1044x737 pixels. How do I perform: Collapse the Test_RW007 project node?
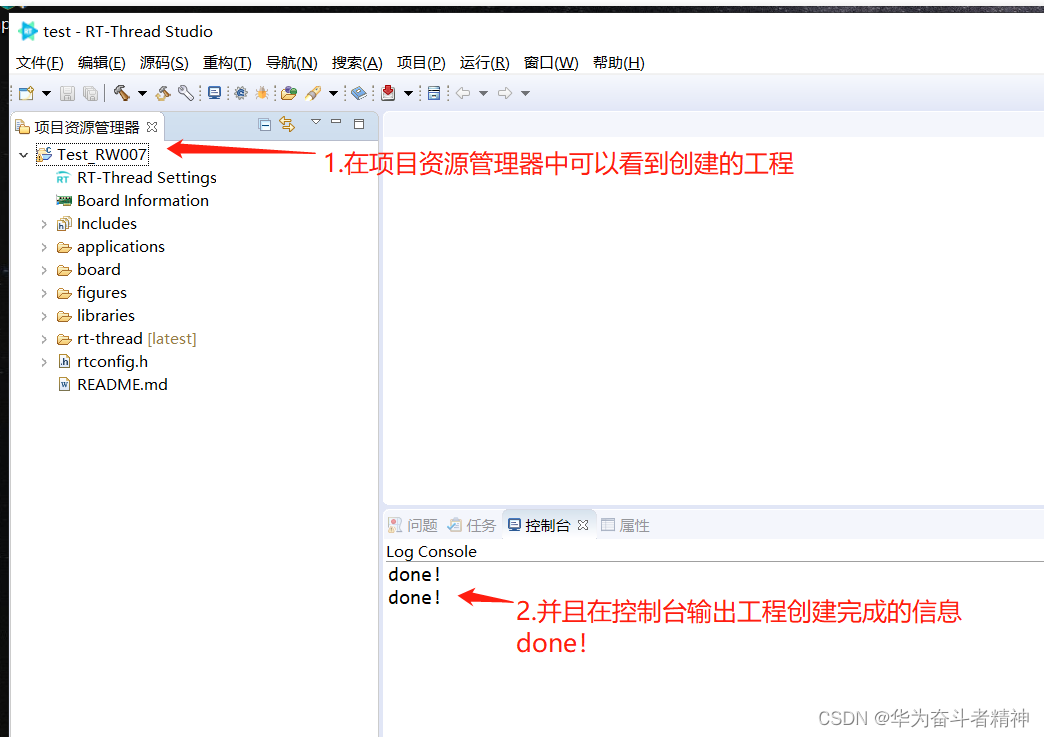tap(23, 154)
